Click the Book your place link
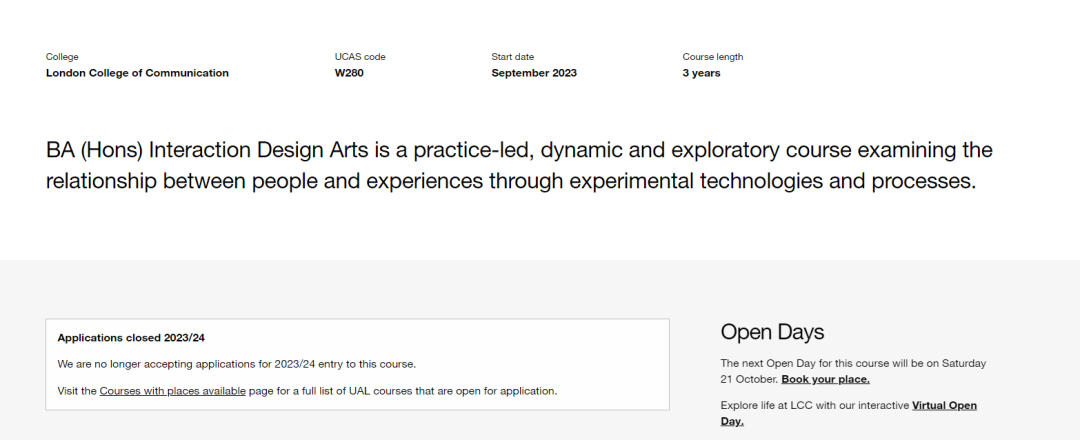The image size is (1080, 440). coord(825,379)
